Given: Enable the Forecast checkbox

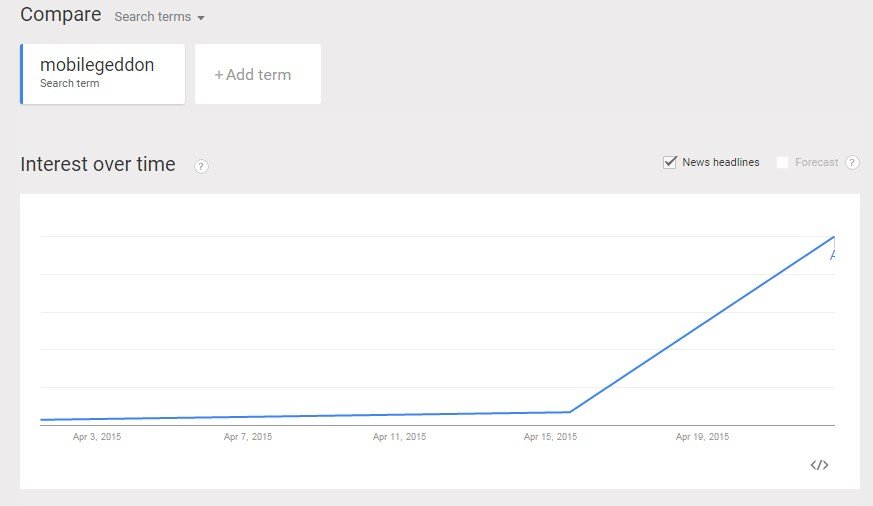Looking at the screenshot, I should 782,162.
